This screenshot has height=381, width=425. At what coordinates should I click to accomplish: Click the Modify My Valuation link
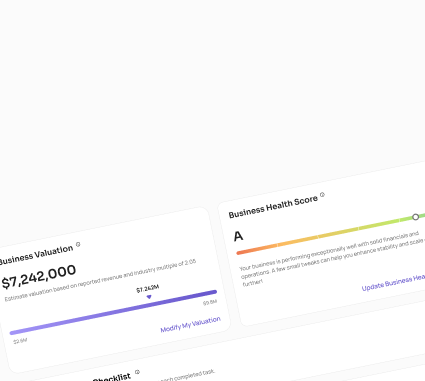[x=190, y=324]
